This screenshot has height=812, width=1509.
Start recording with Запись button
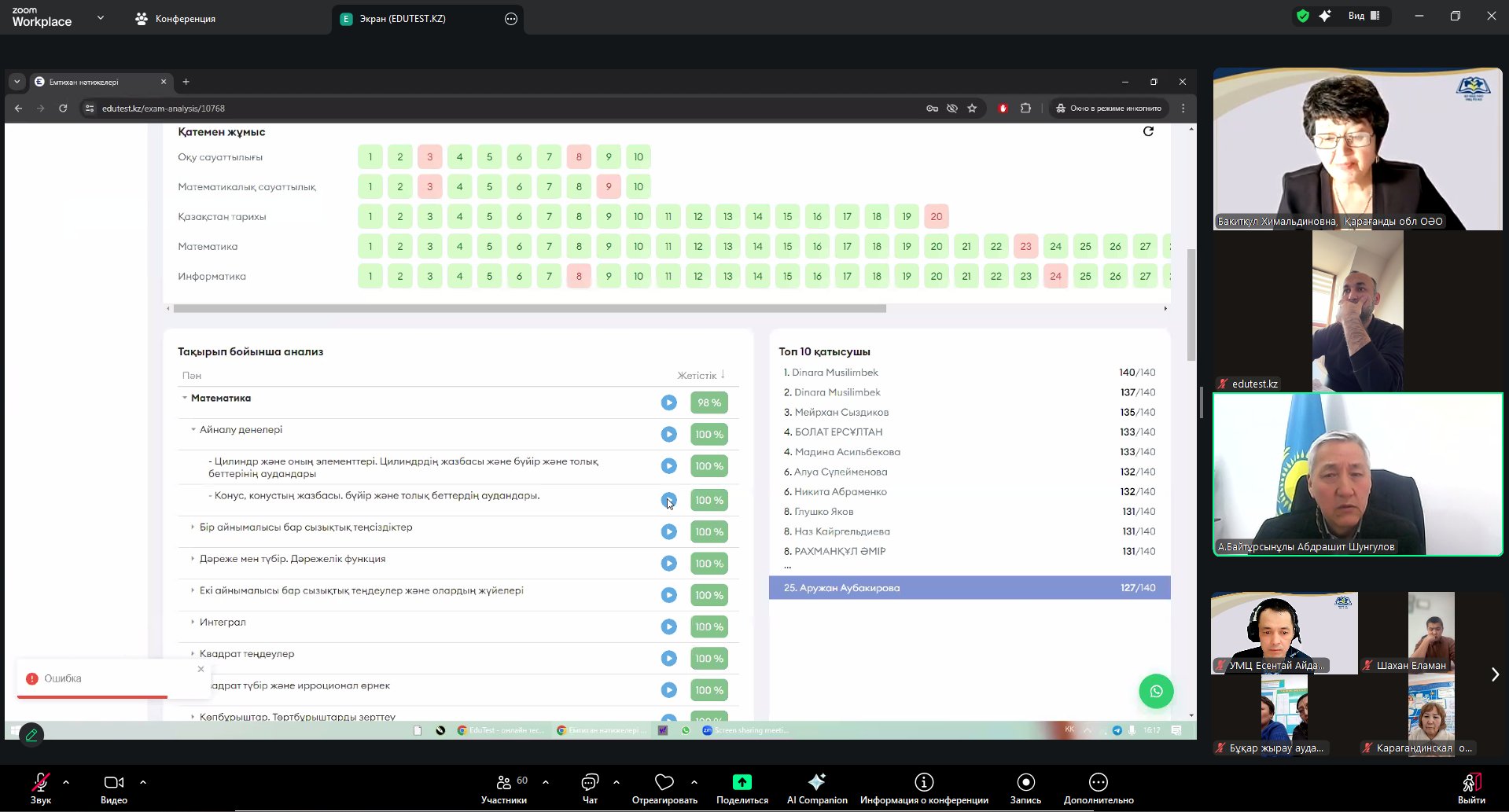[x=1025, y=788]
